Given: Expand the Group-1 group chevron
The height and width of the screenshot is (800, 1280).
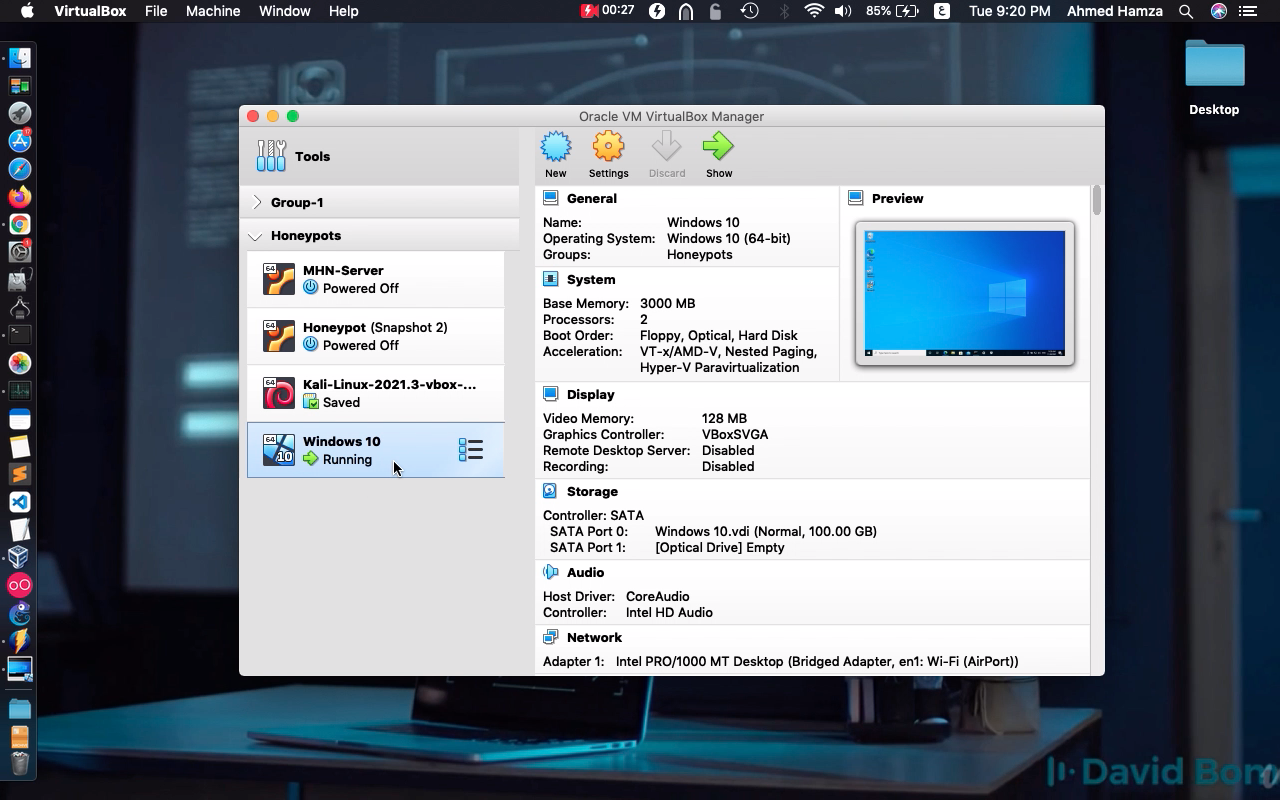Looking at the screenshot, I should [256, 202].
